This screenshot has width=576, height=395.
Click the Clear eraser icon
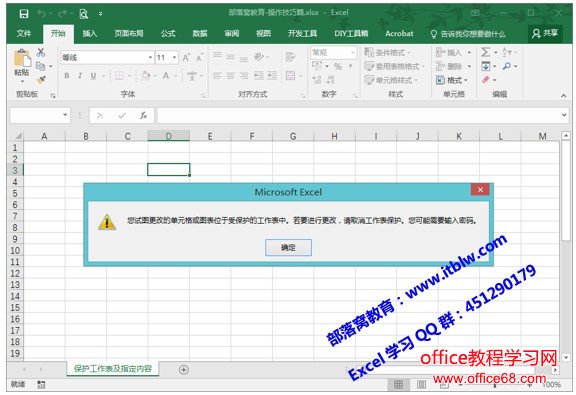(x=486, y=79)
